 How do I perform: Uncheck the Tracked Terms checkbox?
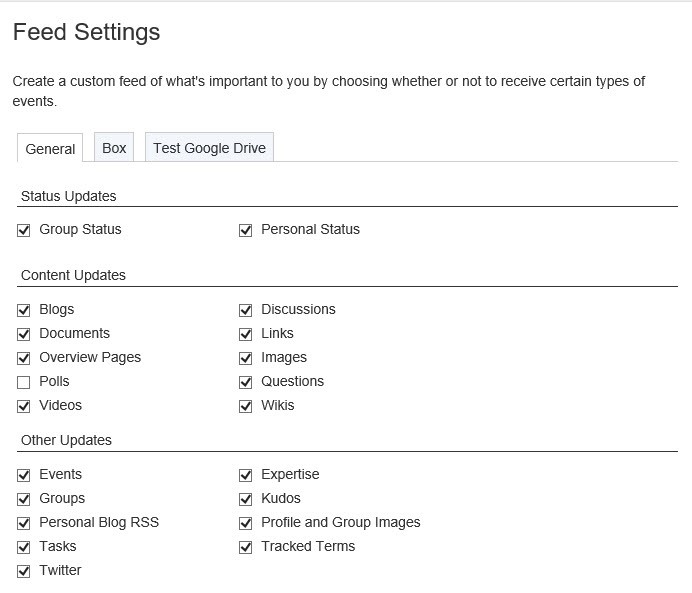[x=246, y=547]
